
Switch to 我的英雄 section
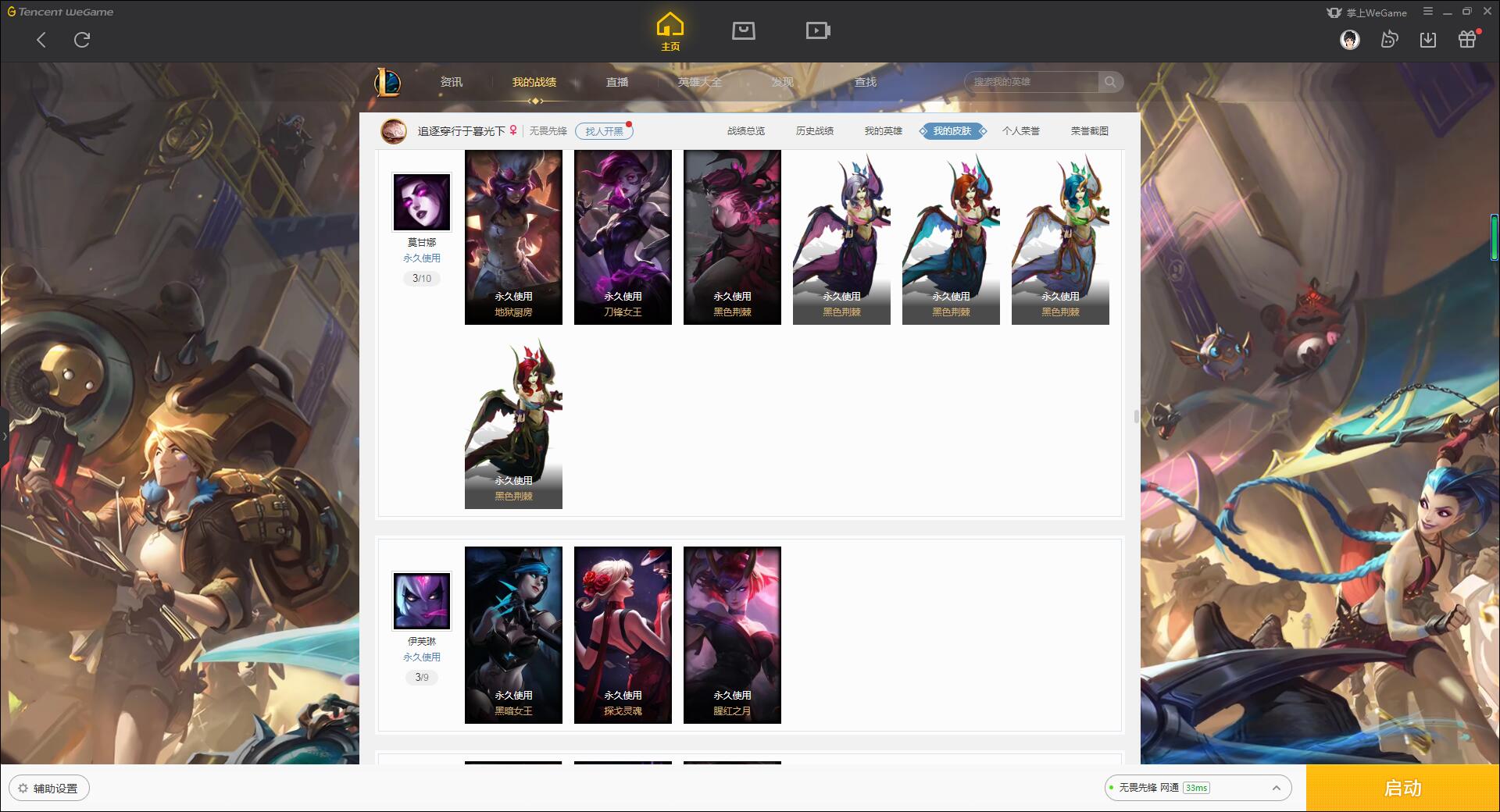[884, 131]
